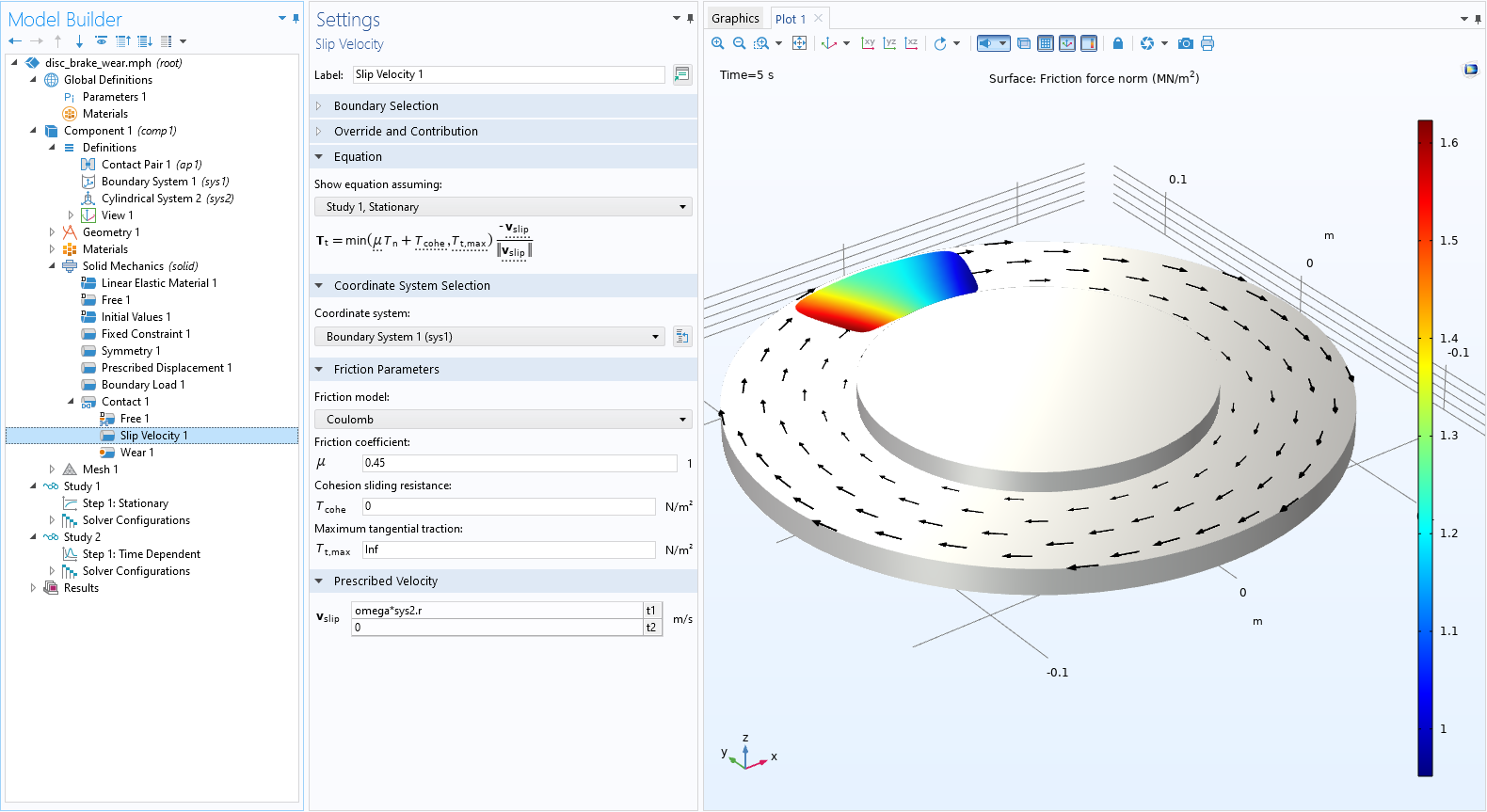The height and width of the screenshot is (812, 1487).
Task: Click the Friction coefficient input field
Action: (520, 463)
